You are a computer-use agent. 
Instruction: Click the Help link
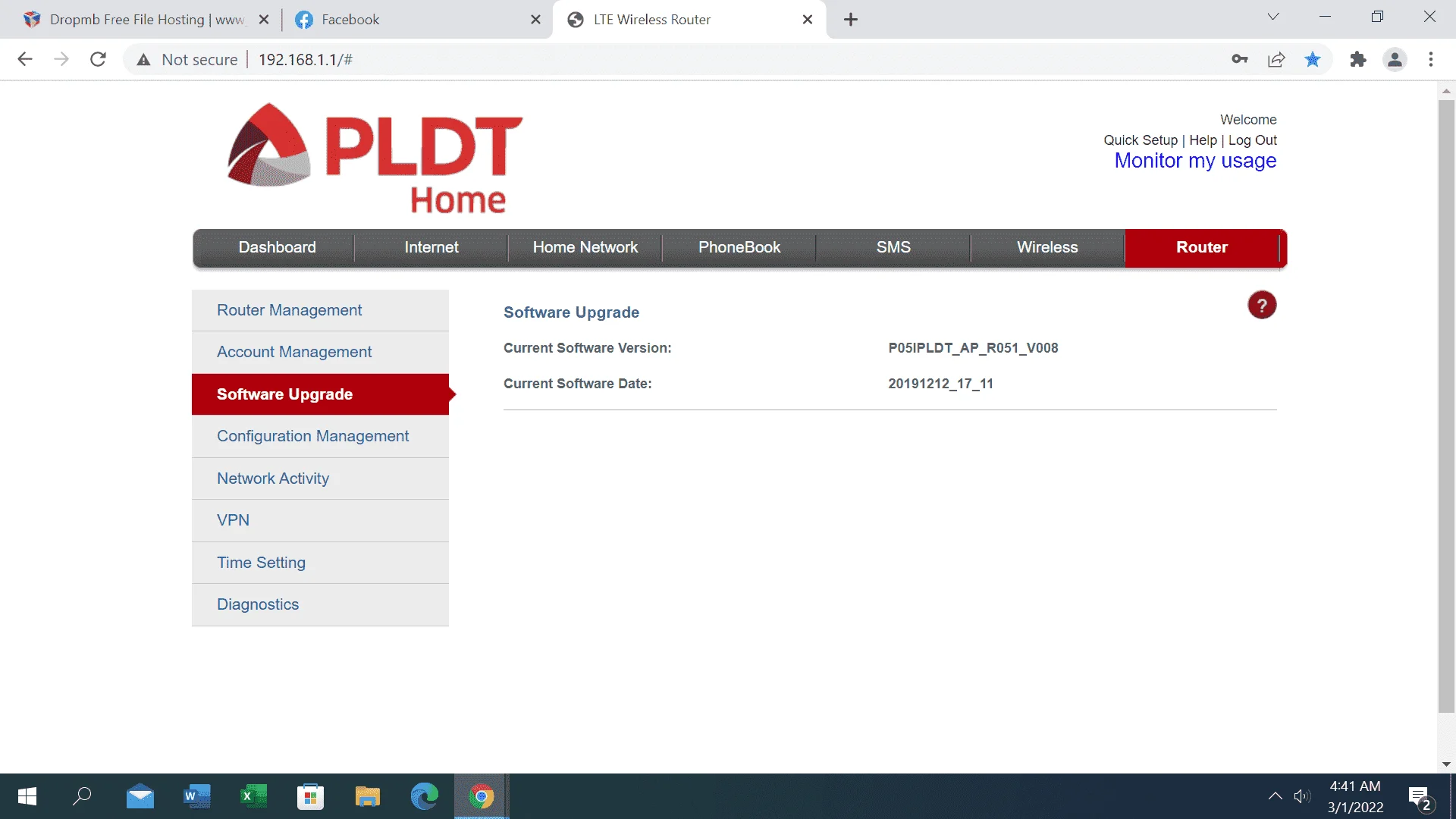[1203, 140]
